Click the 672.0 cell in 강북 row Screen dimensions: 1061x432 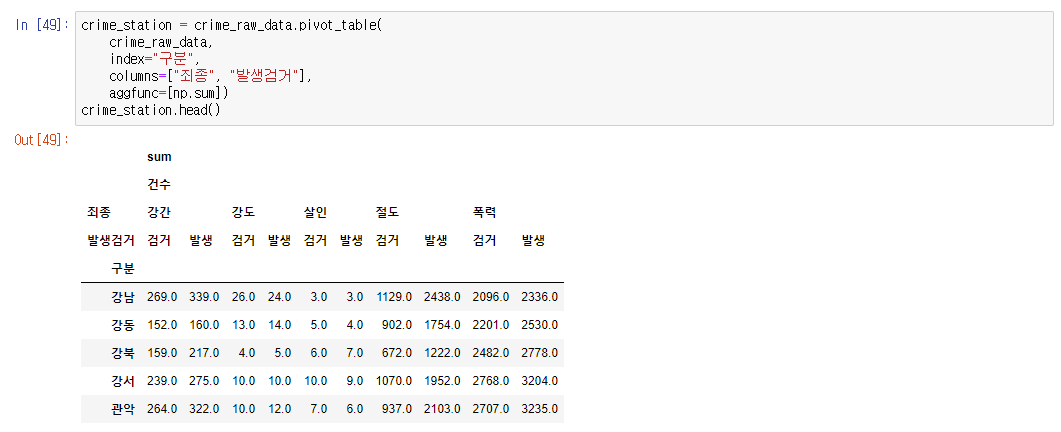coord(396,353)
